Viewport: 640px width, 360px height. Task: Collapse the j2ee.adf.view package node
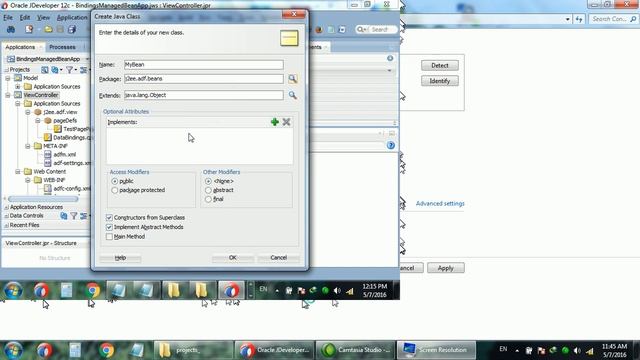[x=28, y=112]
